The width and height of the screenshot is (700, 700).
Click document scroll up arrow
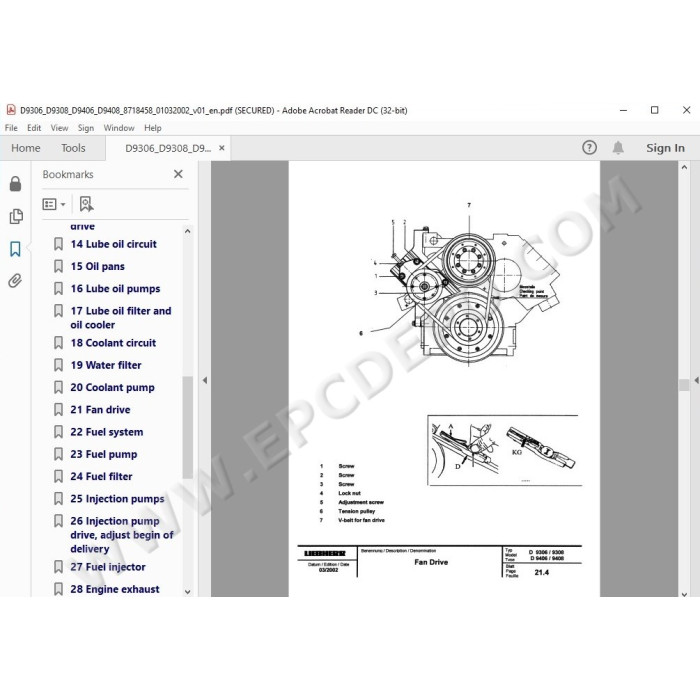click(684, 167)
